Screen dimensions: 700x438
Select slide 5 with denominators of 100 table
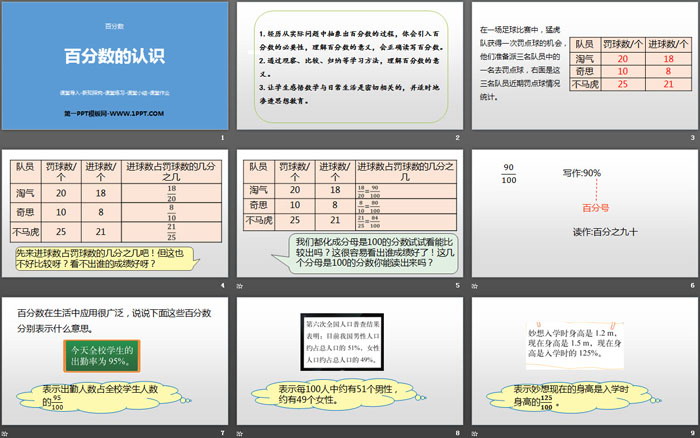[350, 213]
